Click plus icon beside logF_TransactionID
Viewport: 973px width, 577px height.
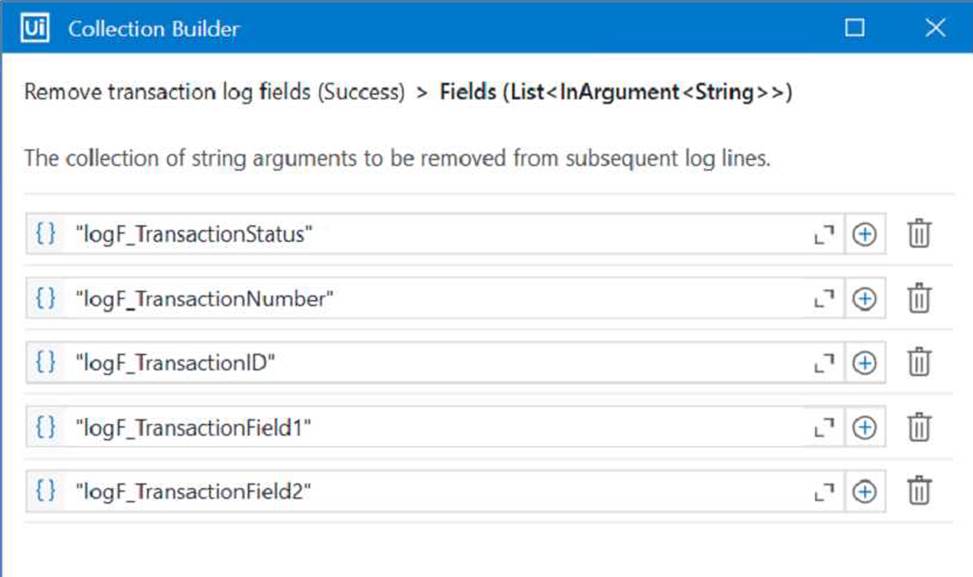coord(864,363)
